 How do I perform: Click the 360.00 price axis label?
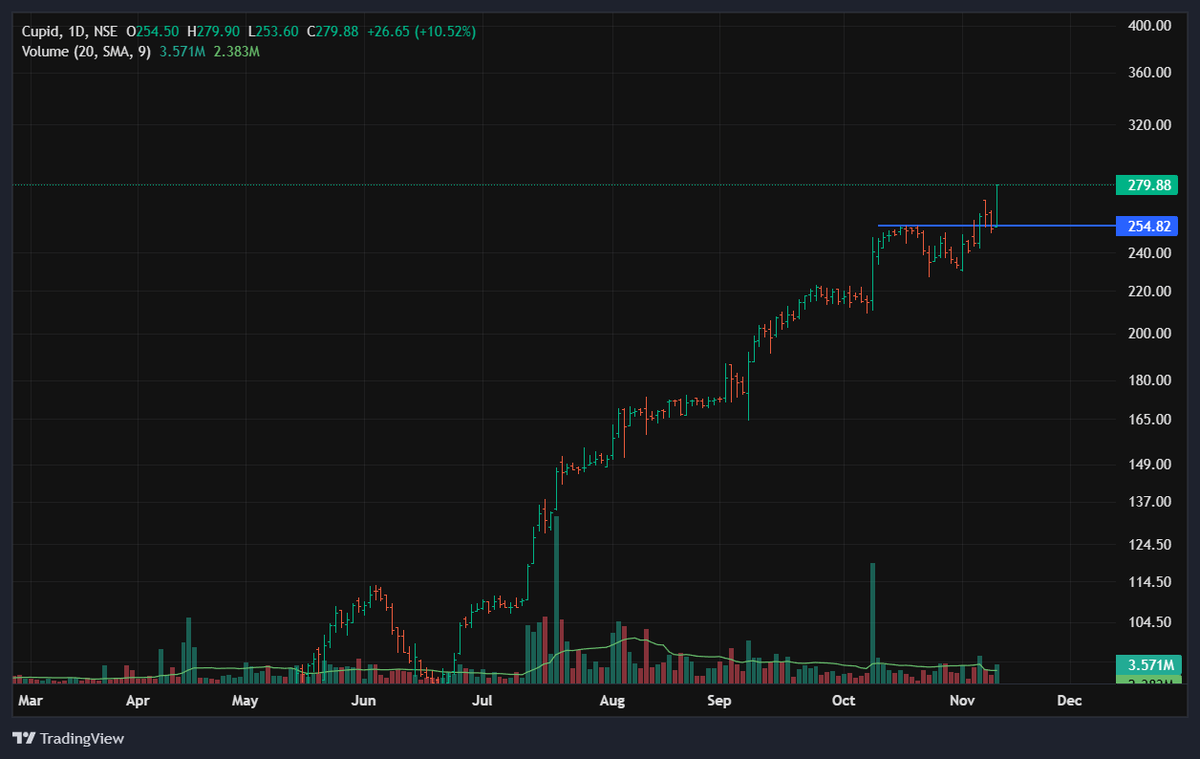tap(1149, 73)
